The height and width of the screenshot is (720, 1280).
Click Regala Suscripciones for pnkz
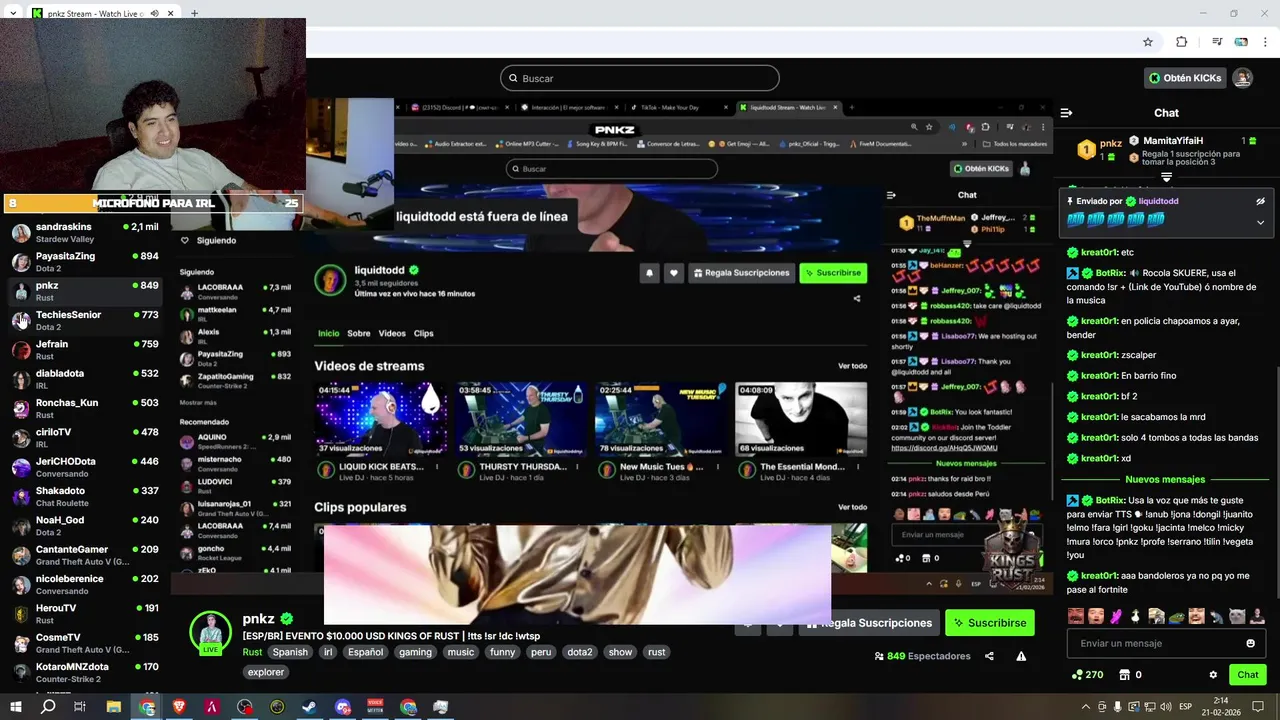pos(869,623)
